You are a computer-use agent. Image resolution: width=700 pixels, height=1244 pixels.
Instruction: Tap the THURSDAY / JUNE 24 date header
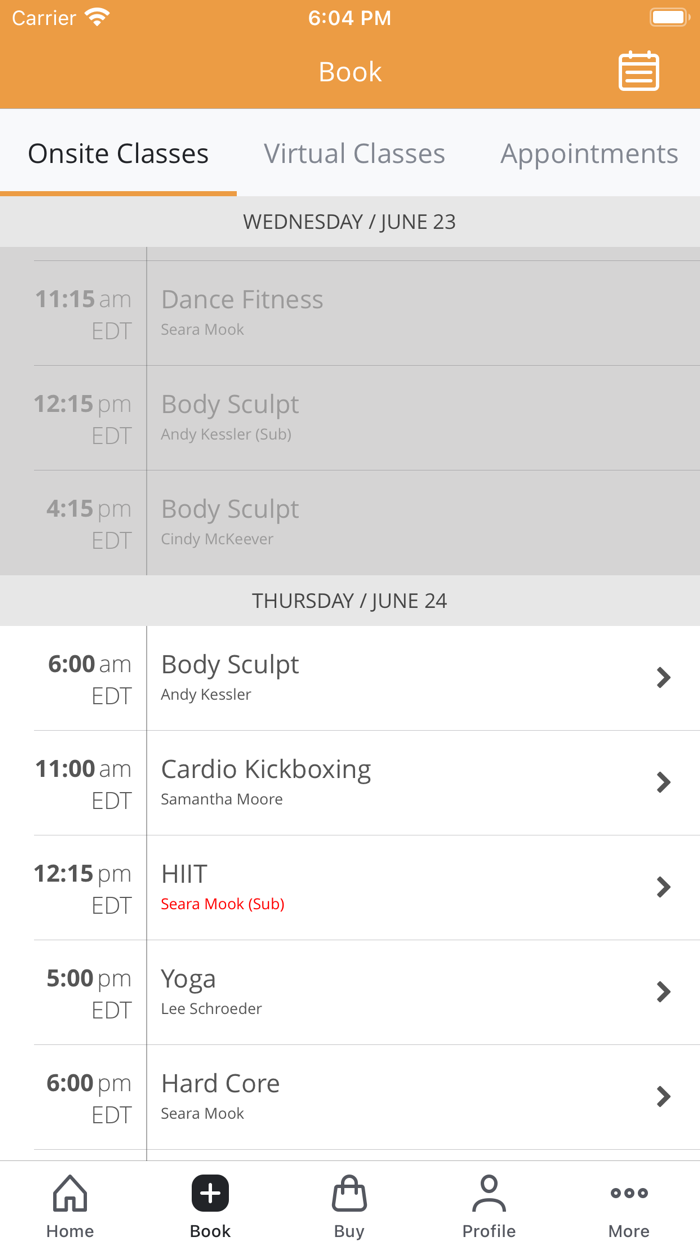350,600
